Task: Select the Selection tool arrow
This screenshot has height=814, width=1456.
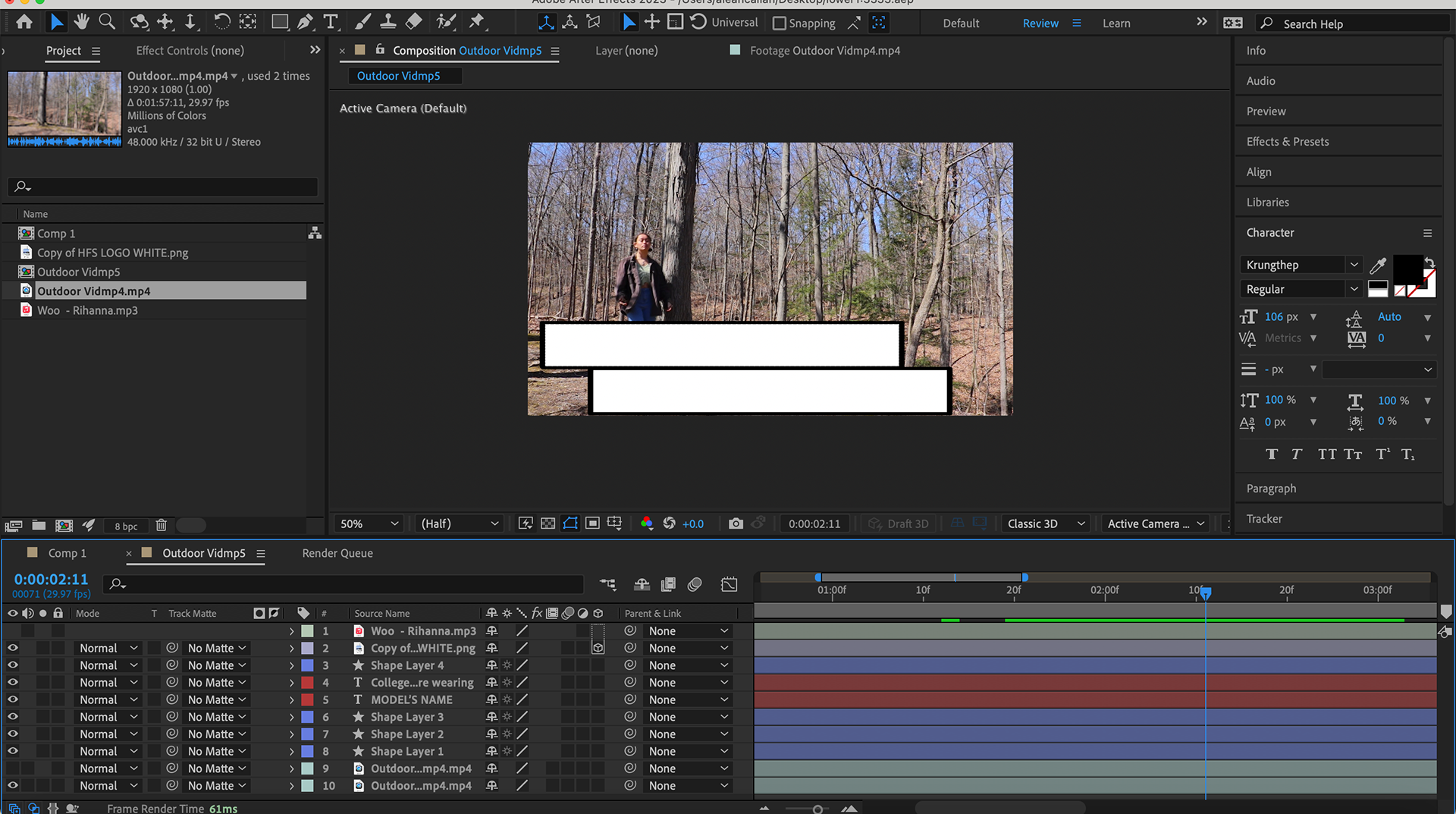Action: point(56,22)
